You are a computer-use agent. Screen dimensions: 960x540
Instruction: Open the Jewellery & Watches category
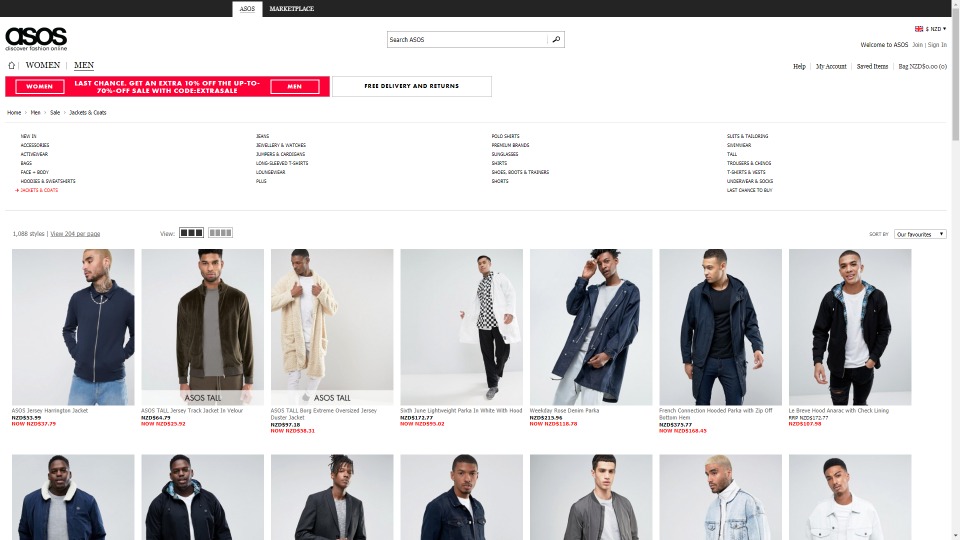(x=280, y=145)
